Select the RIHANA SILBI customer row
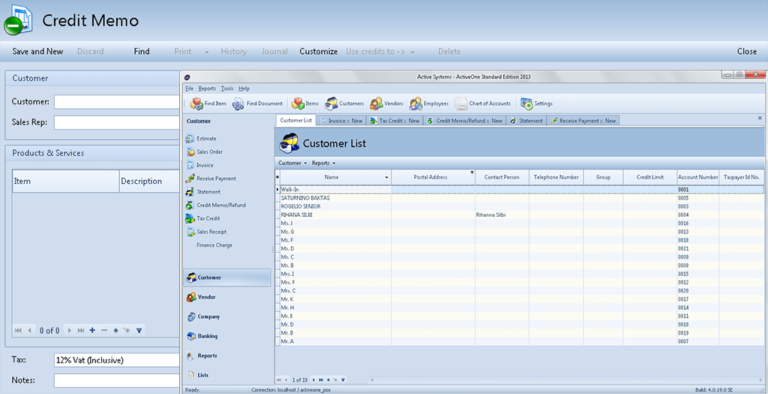The width and height of the screenshot is (768, 394). coord(521,215)
